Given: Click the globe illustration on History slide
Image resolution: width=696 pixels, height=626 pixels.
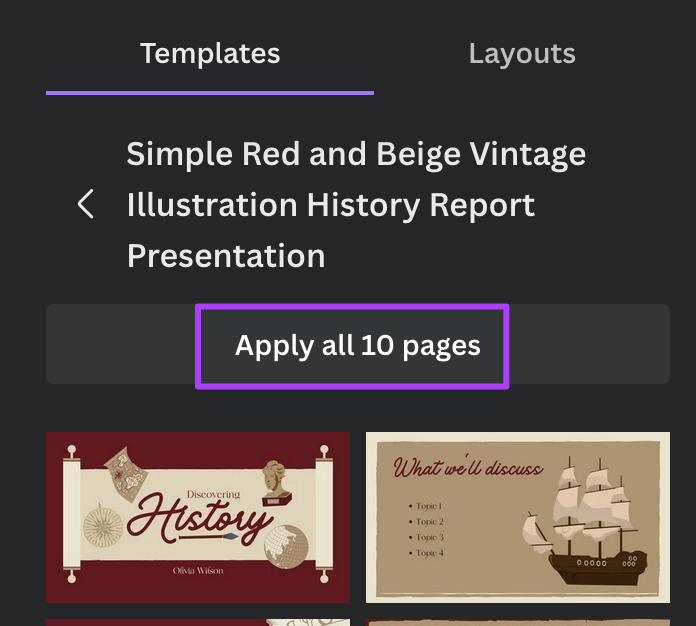Looking at the screenshot, I should (x=287, y=547).
